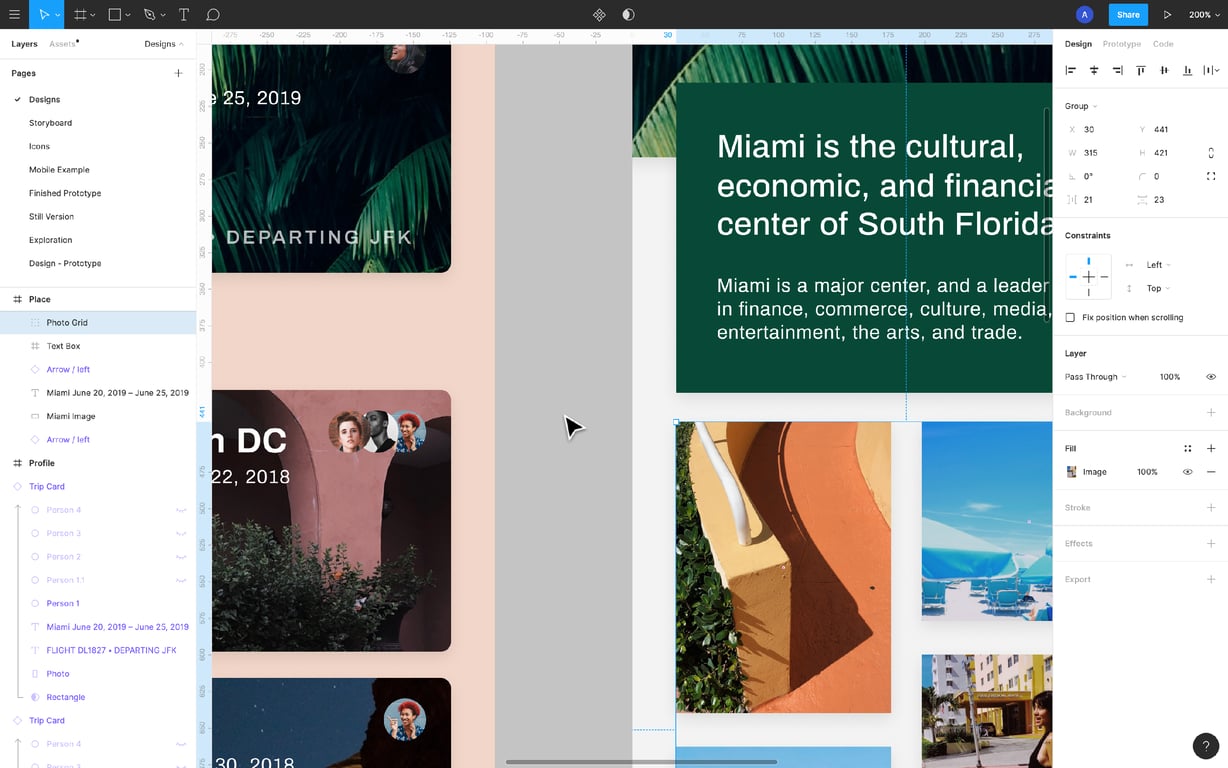
Task: Add a new page with plus icon
Action: click(178, 73)
